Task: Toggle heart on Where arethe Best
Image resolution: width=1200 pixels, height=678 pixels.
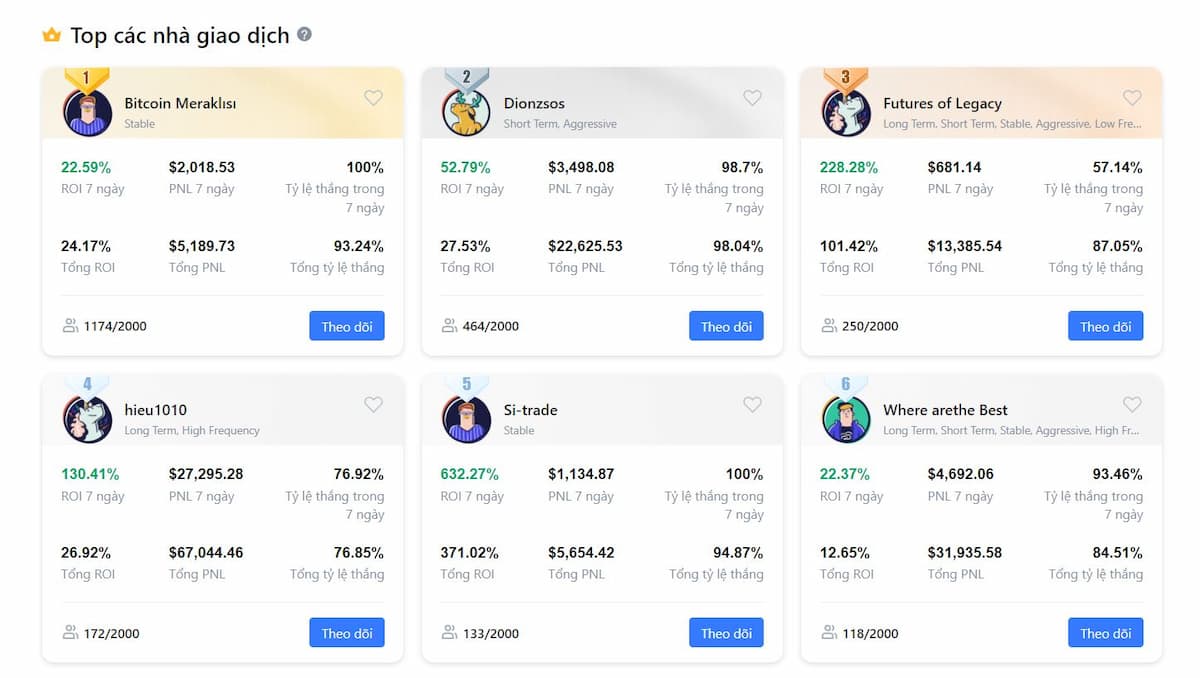Action: click(1132, 405)
